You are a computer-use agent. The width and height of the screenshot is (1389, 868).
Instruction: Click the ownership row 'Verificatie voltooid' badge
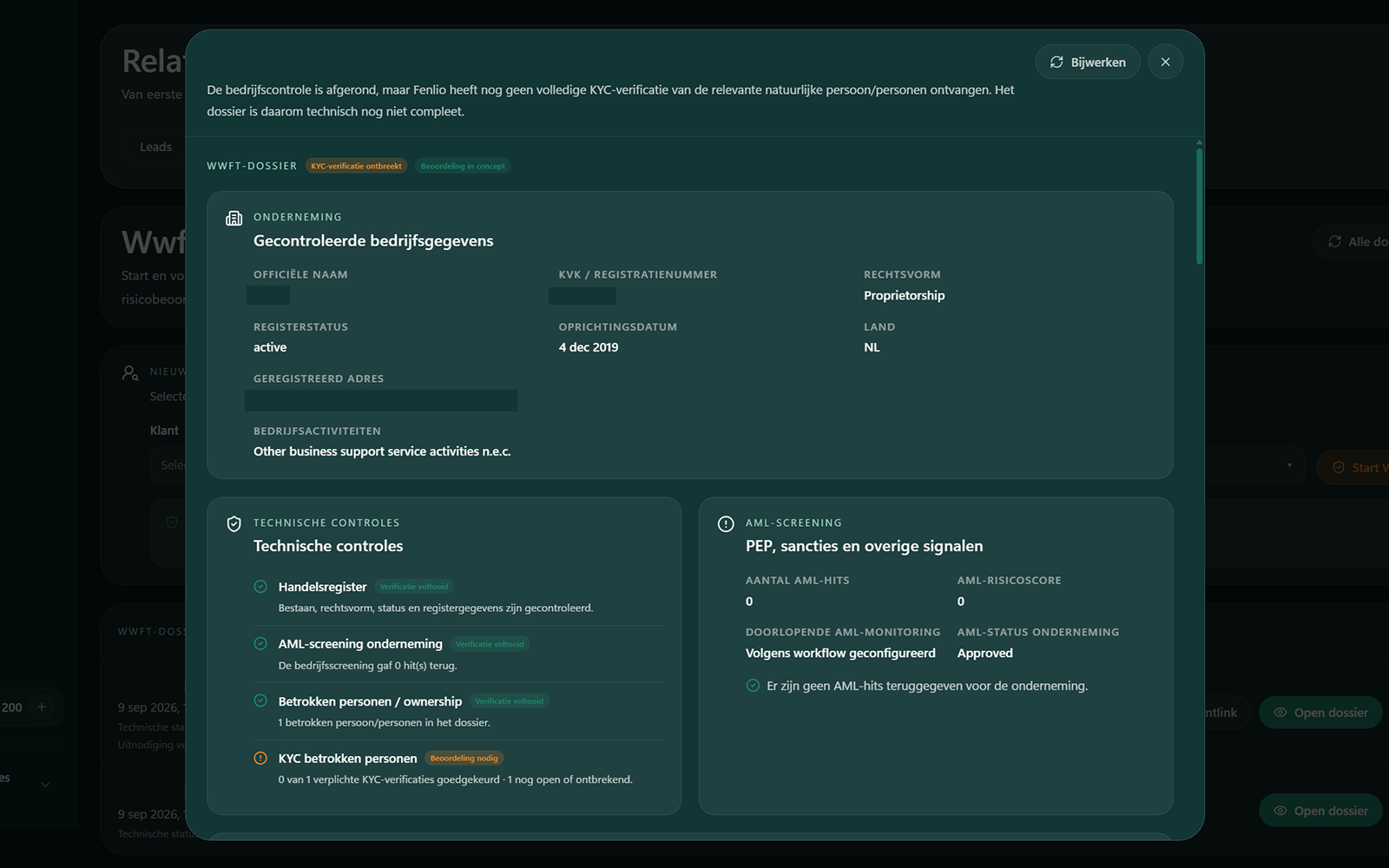tap(510, 701)
